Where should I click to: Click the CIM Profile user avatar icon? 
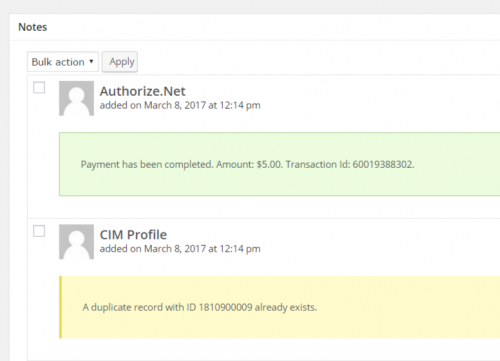76,242
